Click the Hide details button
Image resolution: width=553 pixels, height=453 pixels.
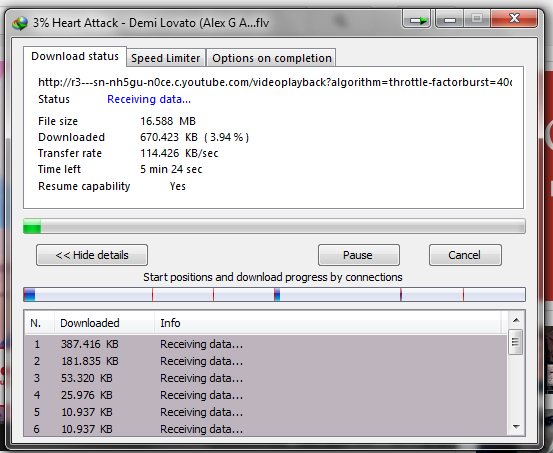point(92,255)
